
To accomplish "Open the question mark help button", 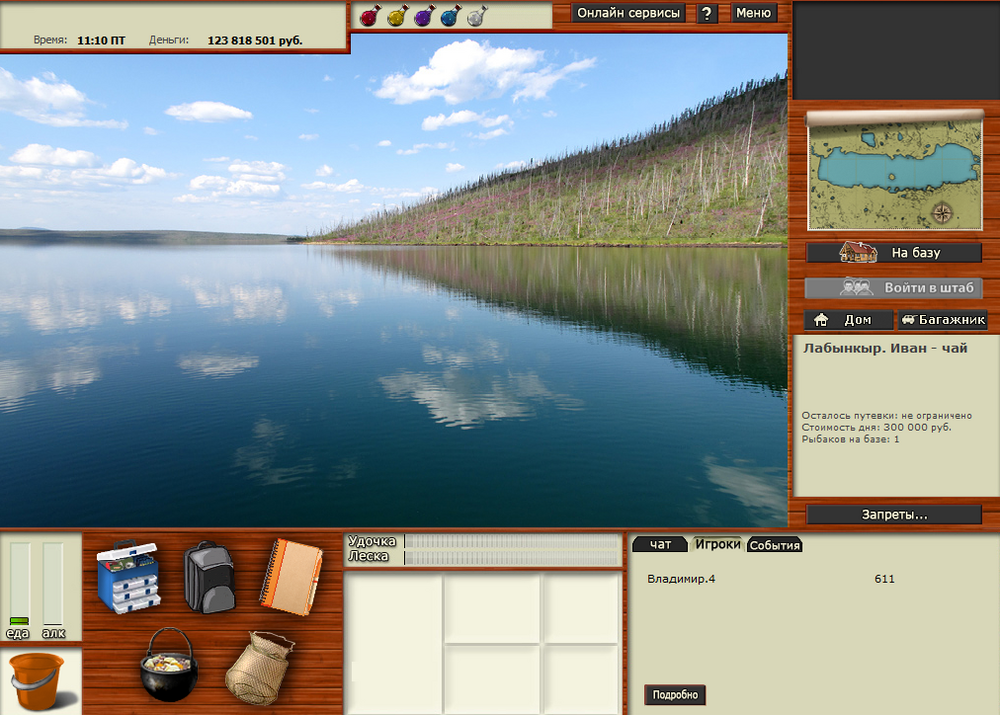I will pyautogui.click(x=707, y=13).
